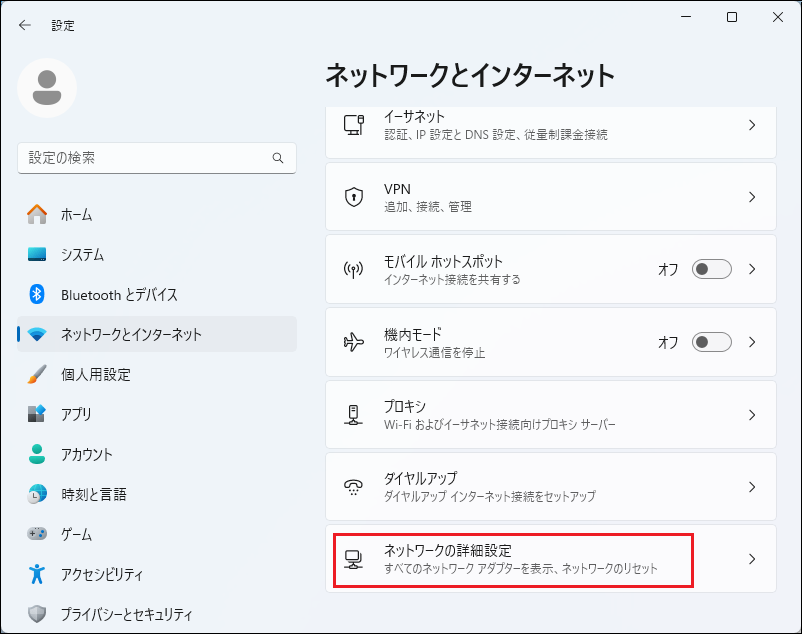Go to アカウント settings section
802x634 pixels.
tap(87, 454)
